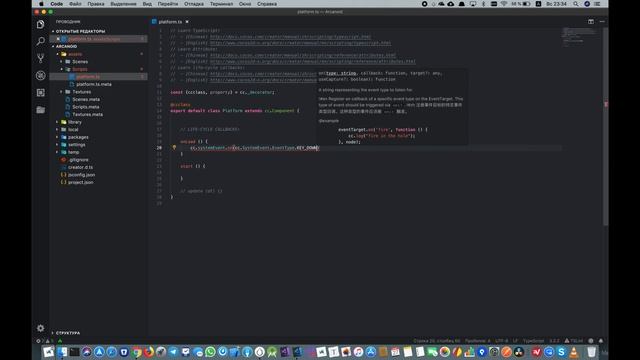
Task: Open the Debug view in activity bar
Action: pyautogui.click(x=40, y=76)
